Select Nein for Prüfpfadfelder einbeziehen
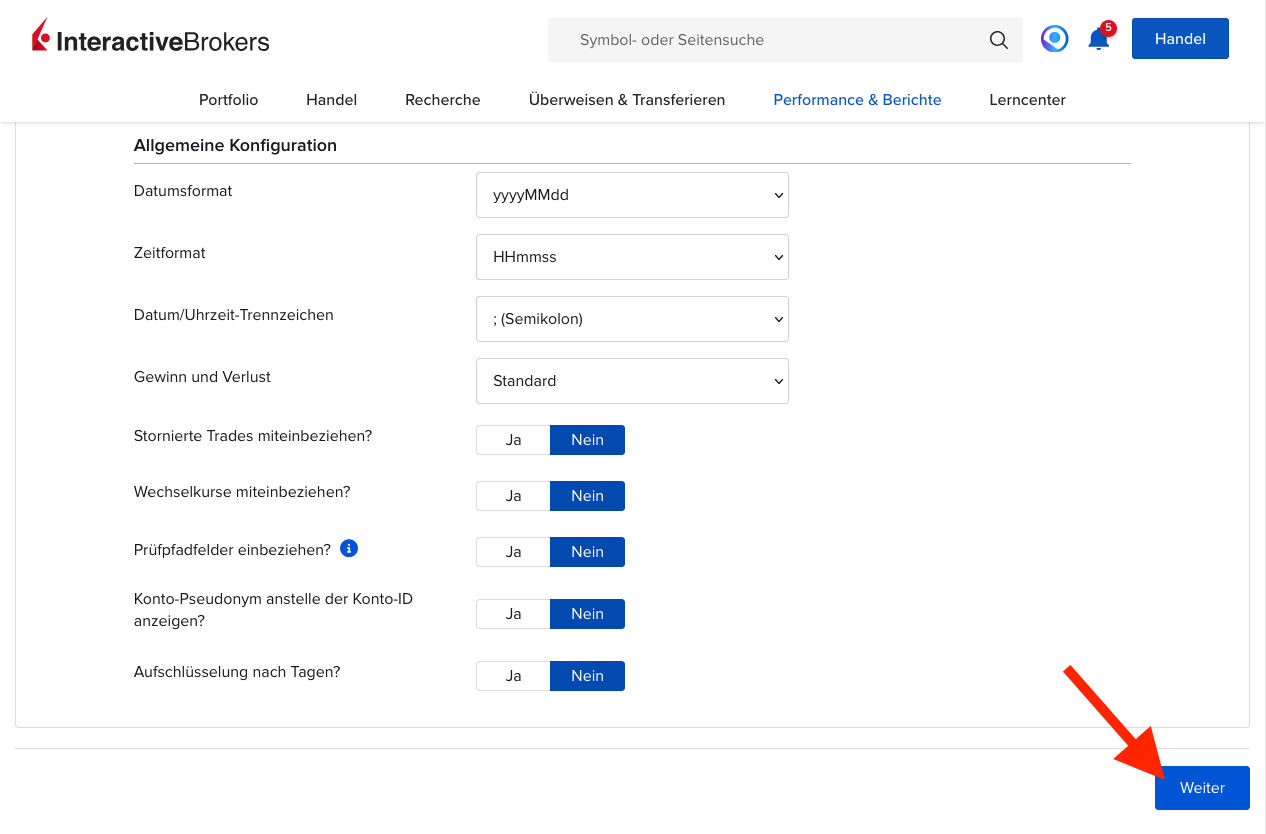Viewport: 1266px width, 834px height. 587,552
